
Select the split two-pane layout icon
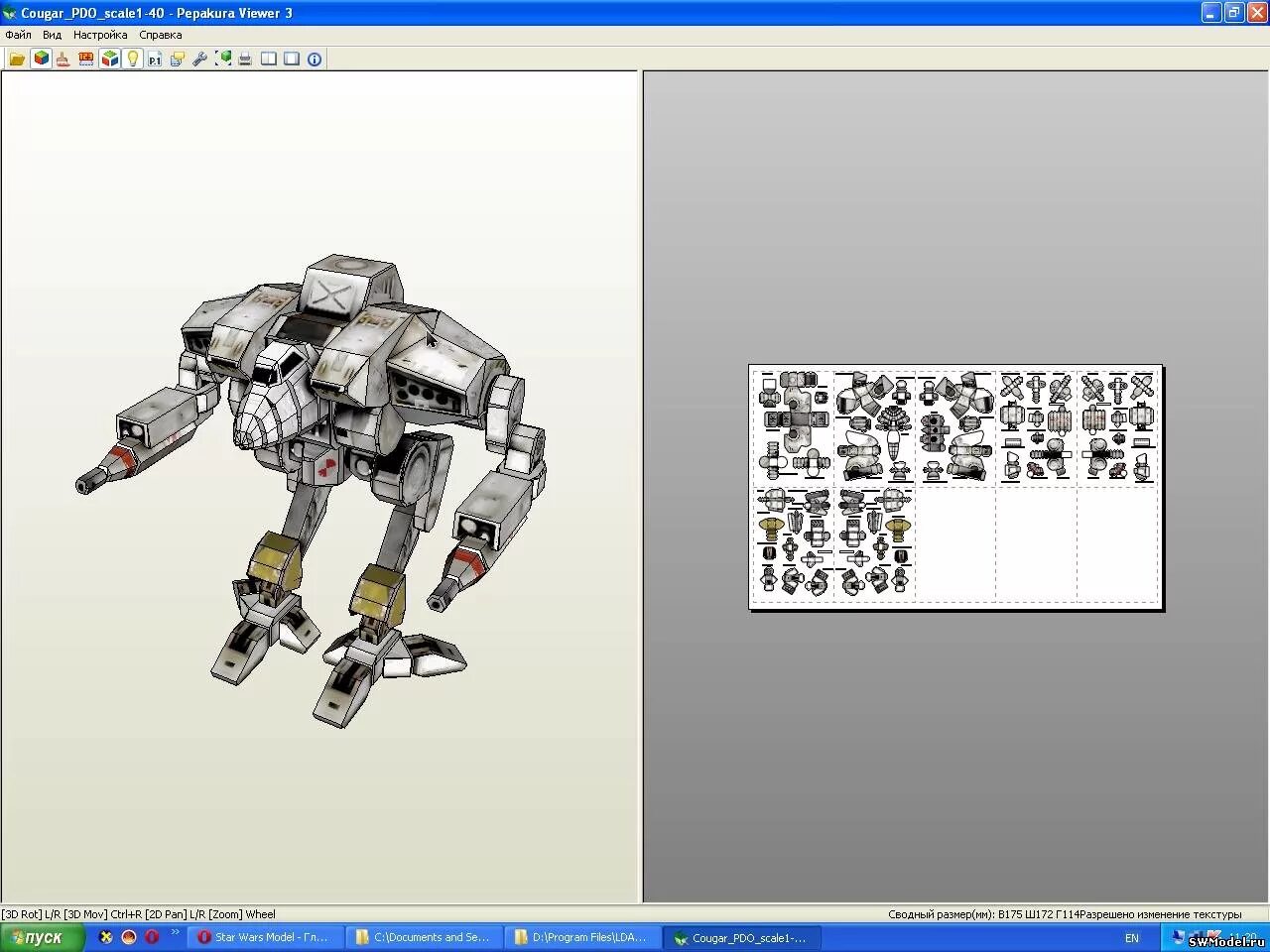269,59
